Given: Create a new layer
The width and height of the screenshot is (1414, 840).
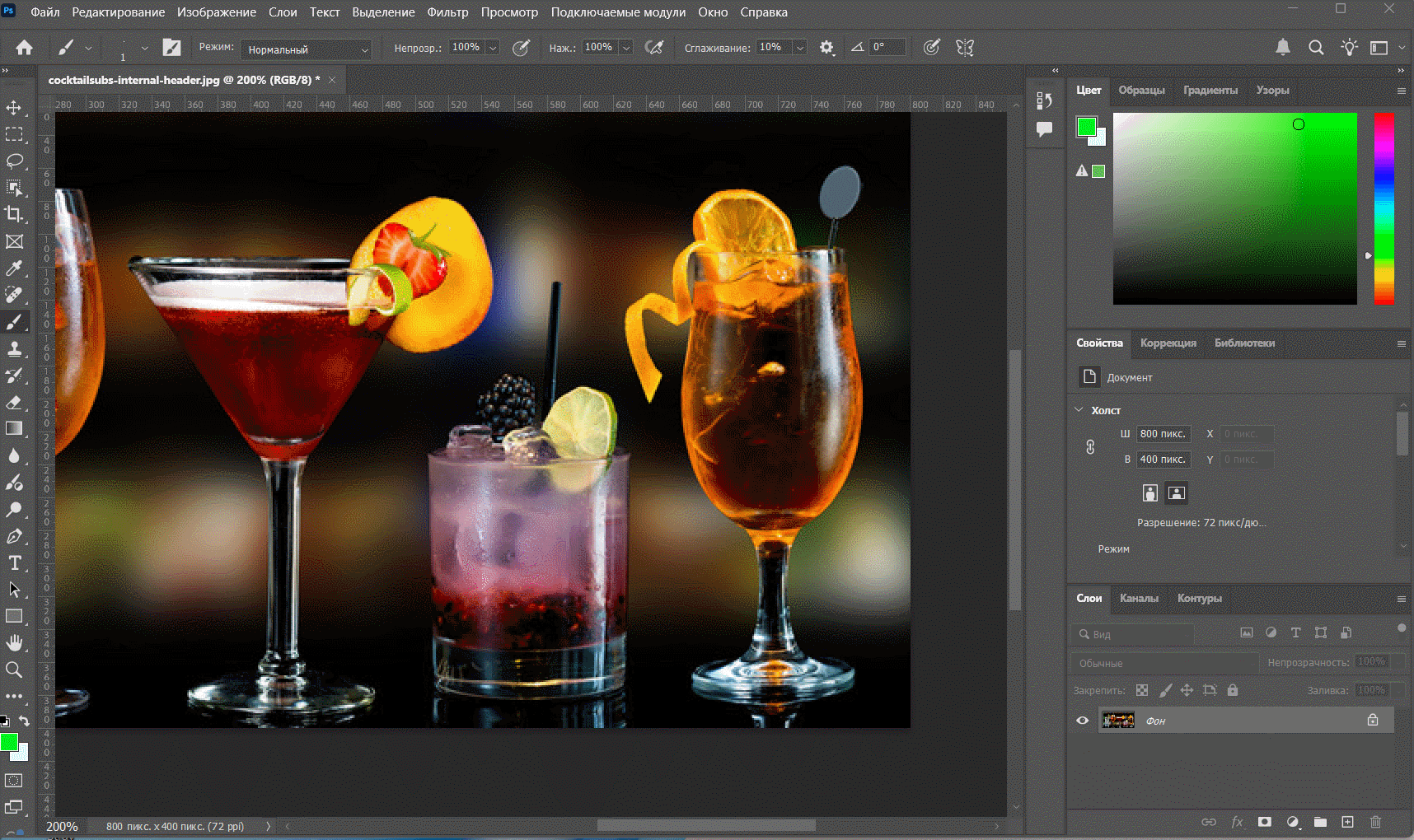Looking at the screenshot, I should click(1347, 822).
